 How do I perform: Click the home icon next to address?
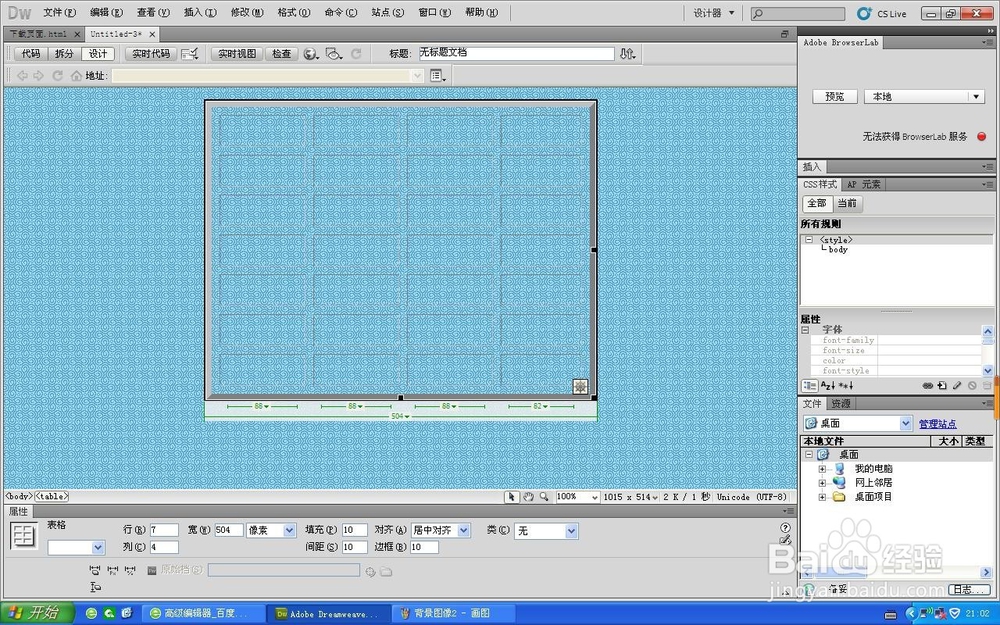coord(77,76)
